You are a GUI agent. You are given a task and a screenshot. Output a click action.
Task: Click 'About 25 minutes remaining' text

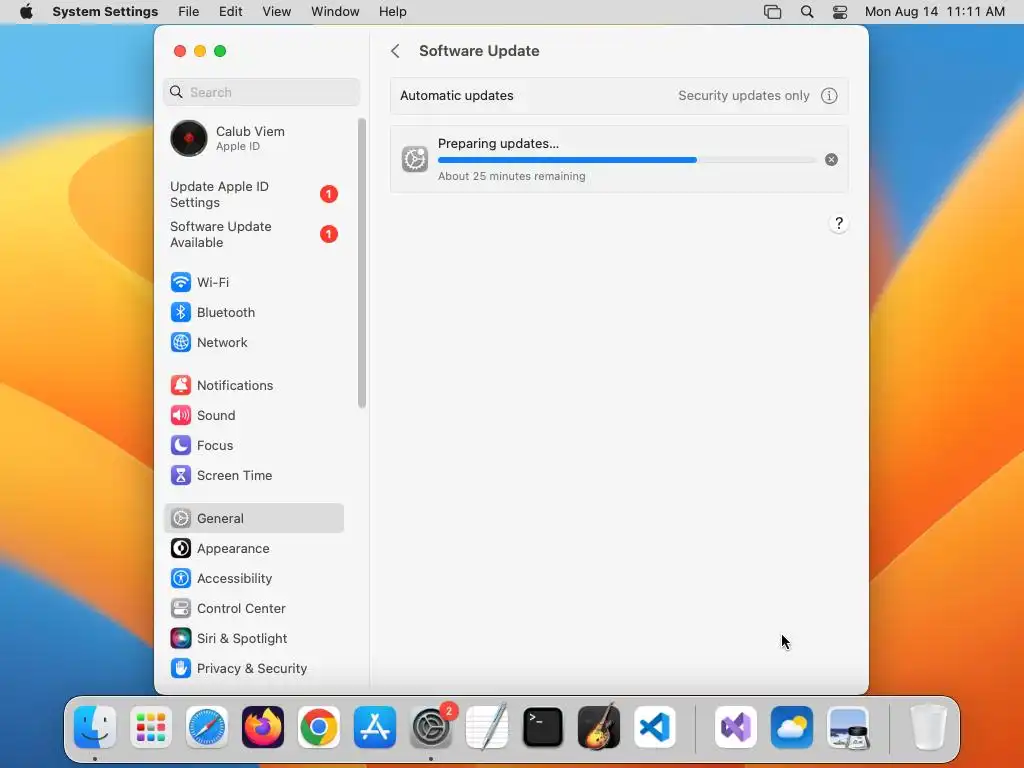(x=511, y=176)
